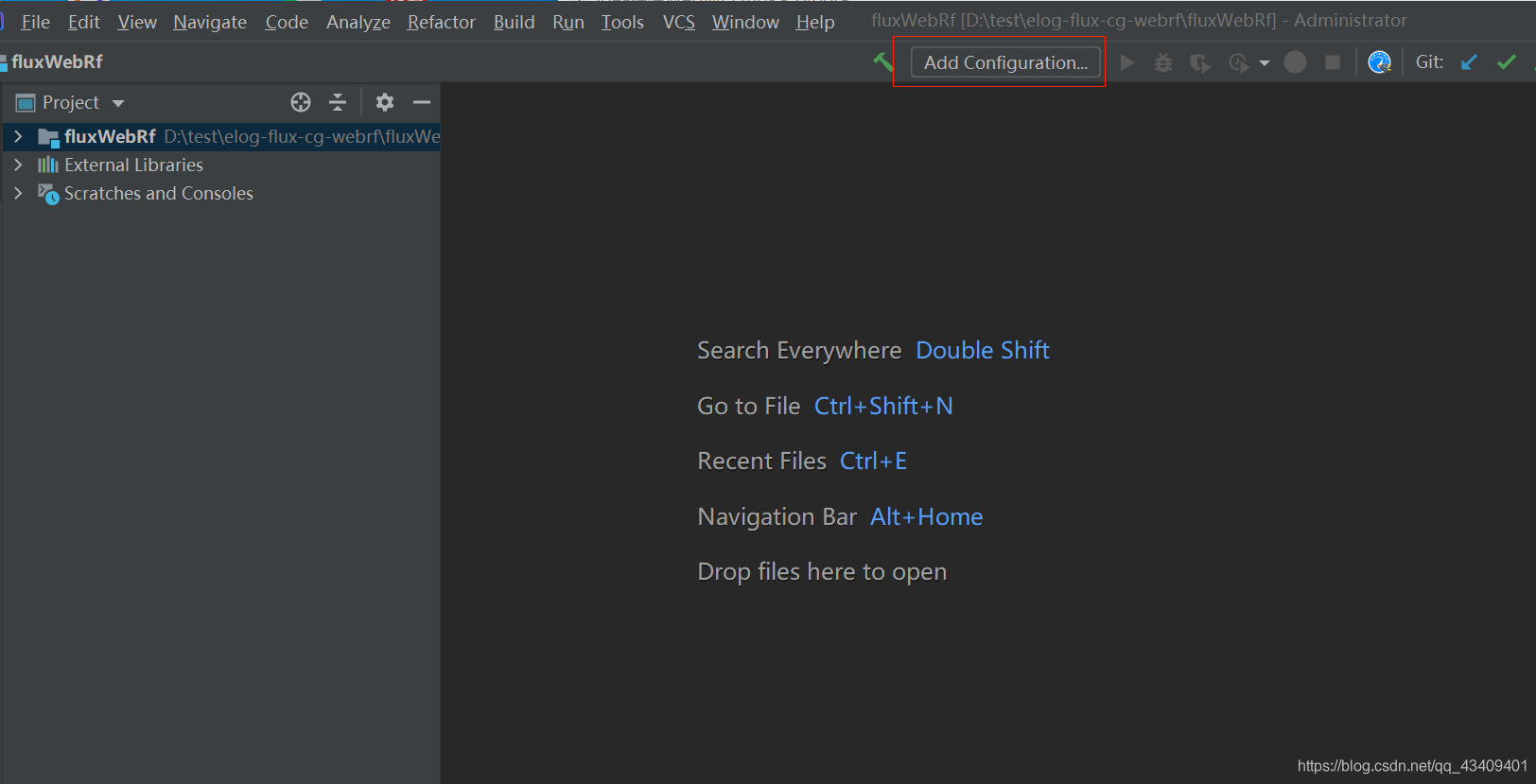Open the Project panel gear options
Viewport: 1536px width, 784px height.
click(x=385, y=102)
